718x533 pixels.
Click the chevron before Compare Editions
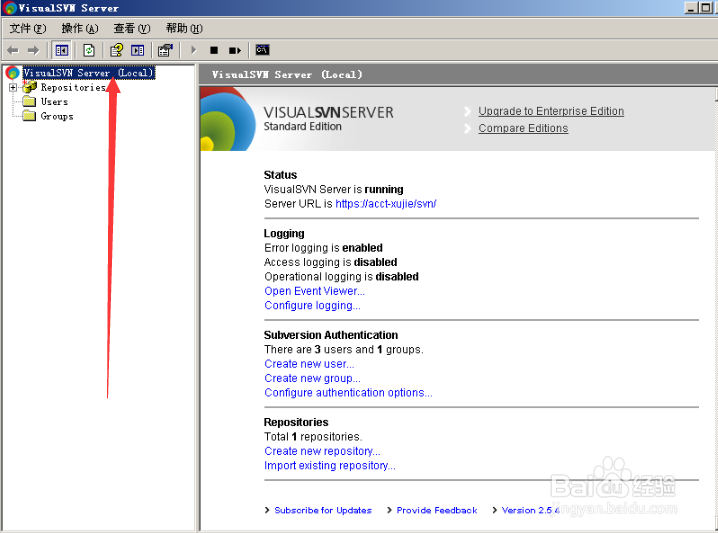[x=467, y=128]
